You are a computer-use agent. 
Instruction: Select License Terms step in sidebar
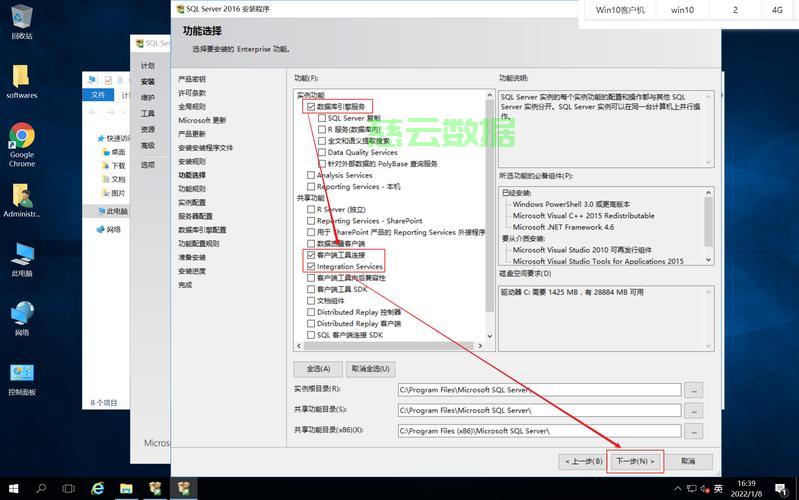tap(192, 93)
